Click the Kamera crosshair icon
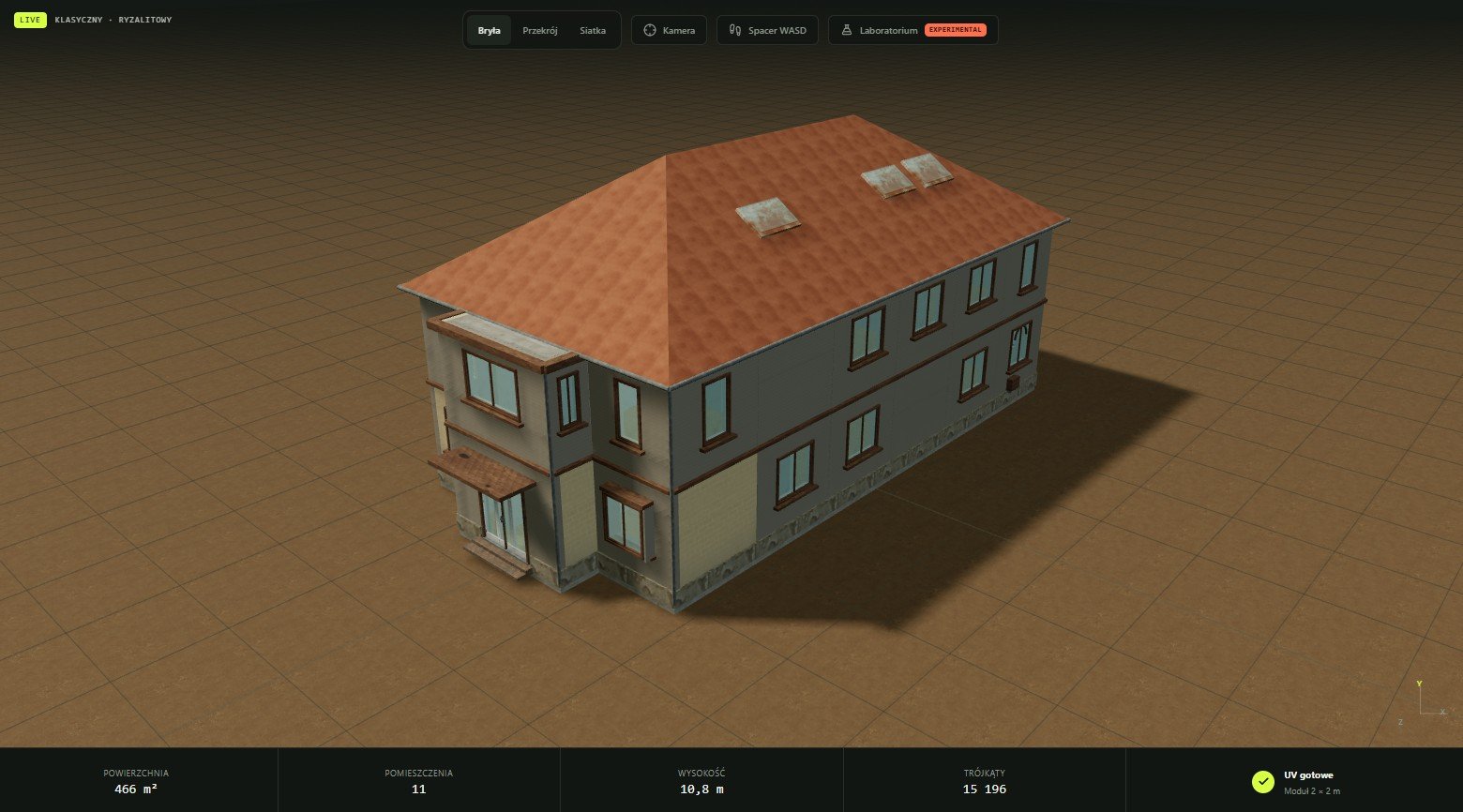This screenshot has width=1463, height=812. [x=649, y=30]
